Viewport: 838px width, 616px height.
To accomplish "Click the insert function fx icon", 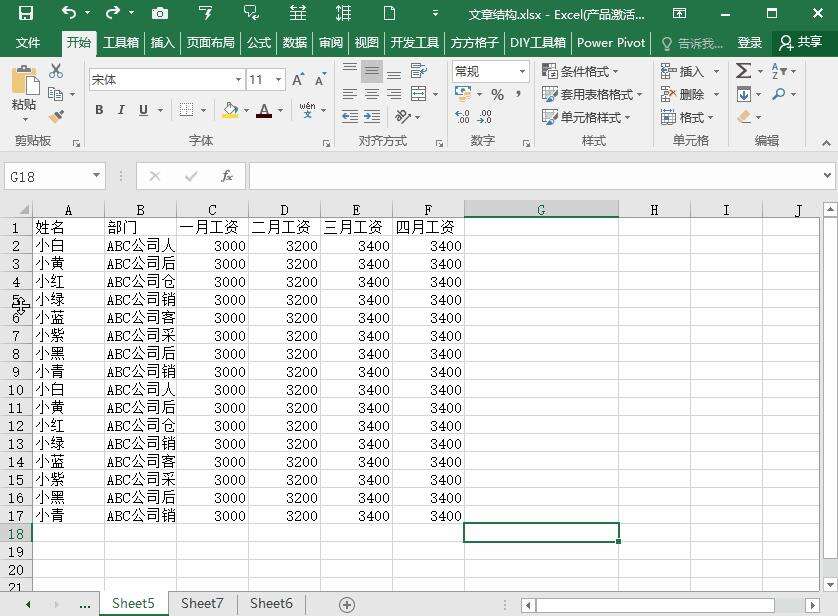I will point(227,176).
